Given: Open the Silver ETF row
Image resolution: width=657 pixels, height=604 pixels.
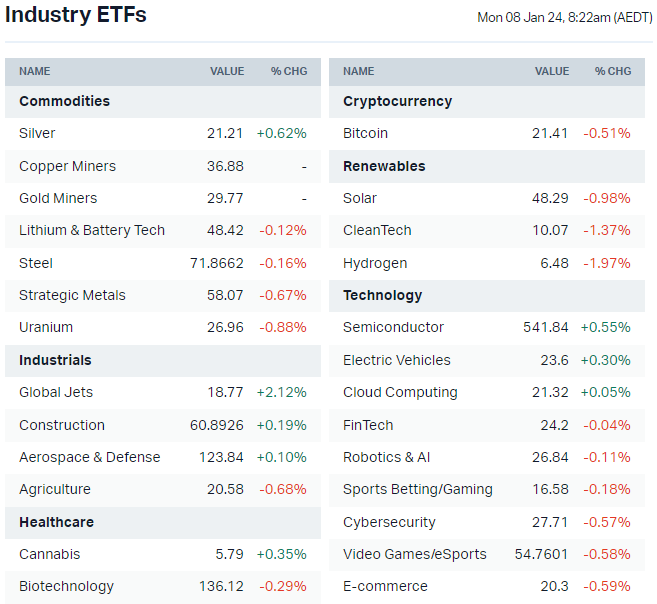Looking at the screenshot, I should 37,133.
